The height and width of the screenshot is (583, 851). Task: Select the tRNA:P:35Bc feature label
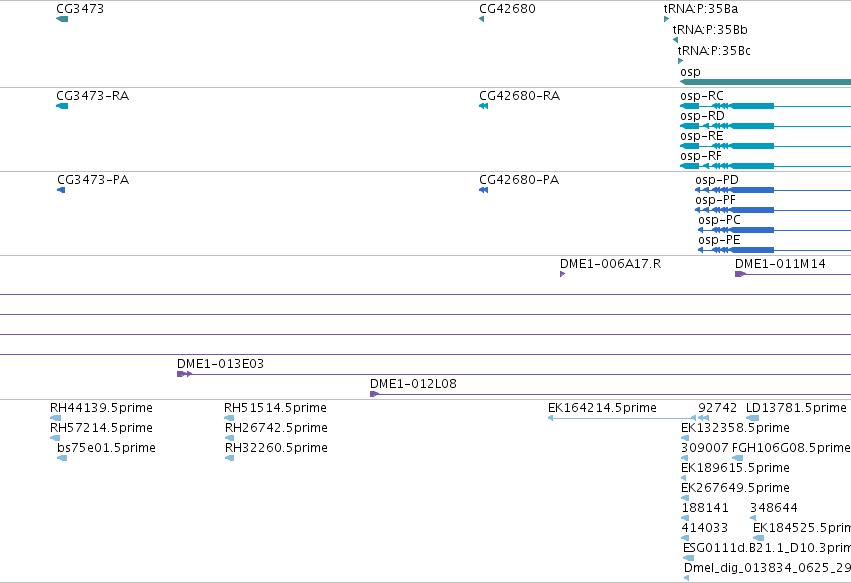[x=714, y=50]
